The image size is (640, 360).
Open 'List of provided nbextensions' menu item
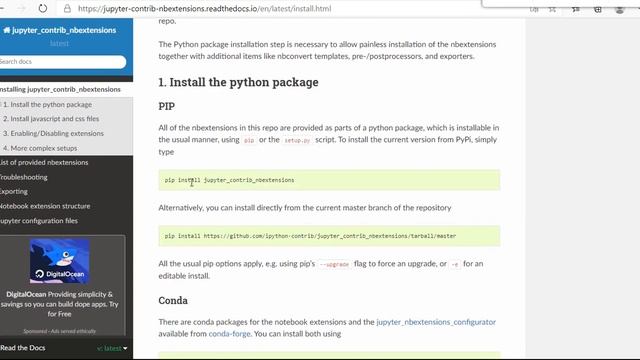(x=44, y=162)
